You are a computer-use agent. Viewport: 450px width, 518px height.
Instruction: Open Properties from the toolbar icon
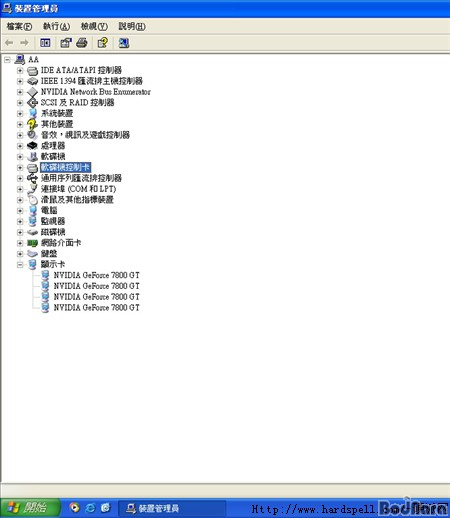[x=66, y=43]
